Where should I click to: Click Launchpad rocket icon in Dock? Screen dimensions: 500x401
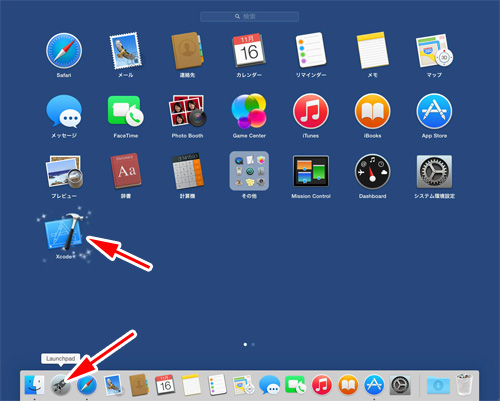tap(60, 385)
